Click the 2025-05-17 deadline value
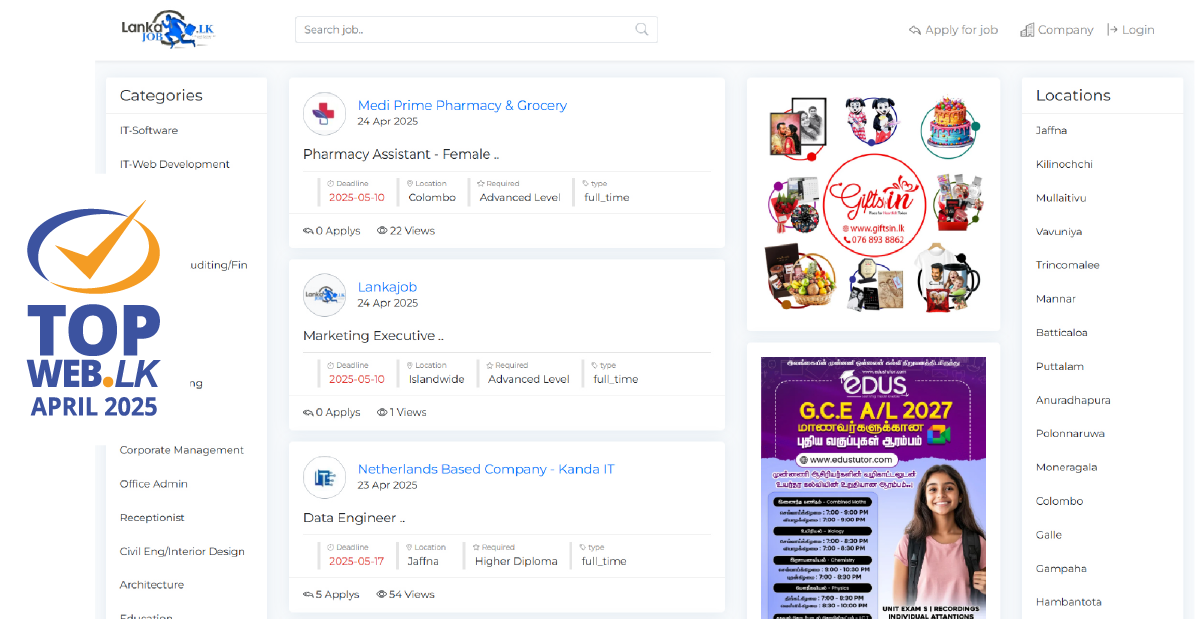Viewport: 1196px width, 619px height. 356,561
